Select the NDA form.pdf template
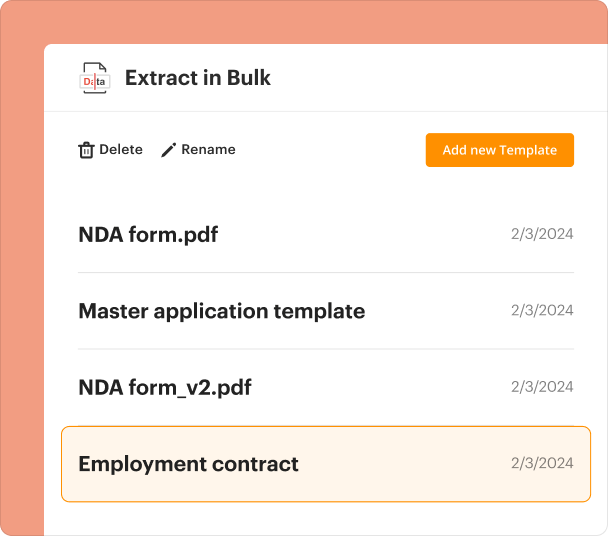 pos(148,235)
